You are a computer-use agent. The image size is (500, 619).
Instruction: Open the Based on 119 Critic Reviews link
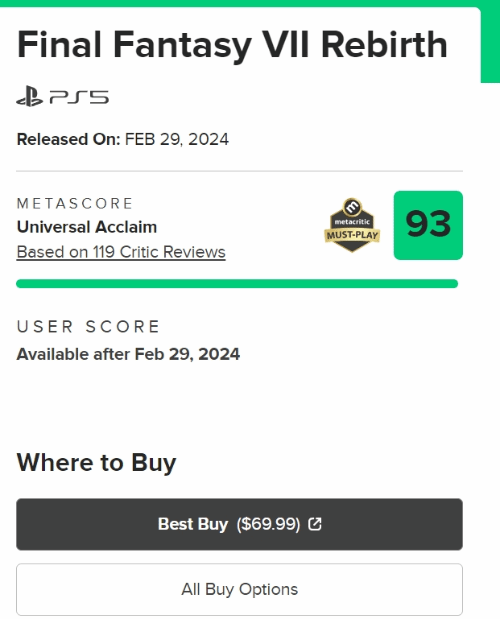click(x=121, y=252)
